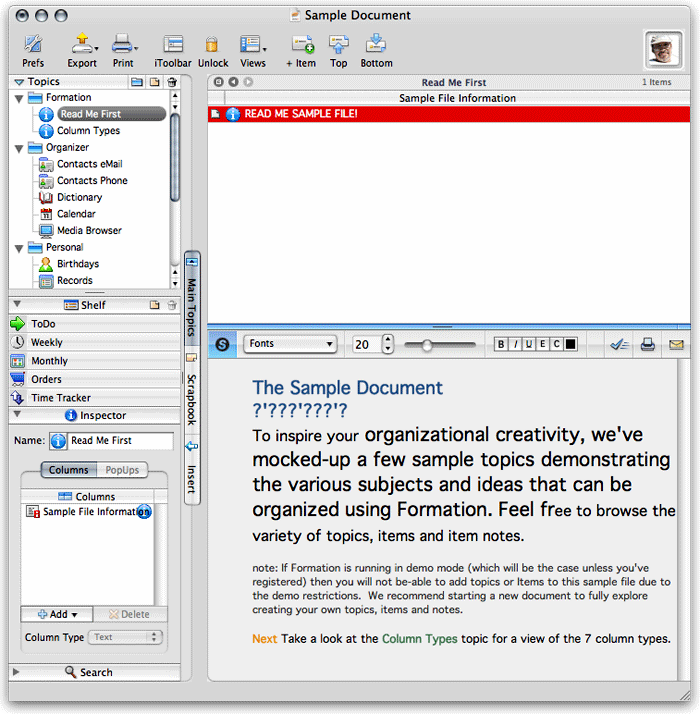Open the ToDo shelf item
This screenshot has width=700, height=714.
tap(95, 324)
